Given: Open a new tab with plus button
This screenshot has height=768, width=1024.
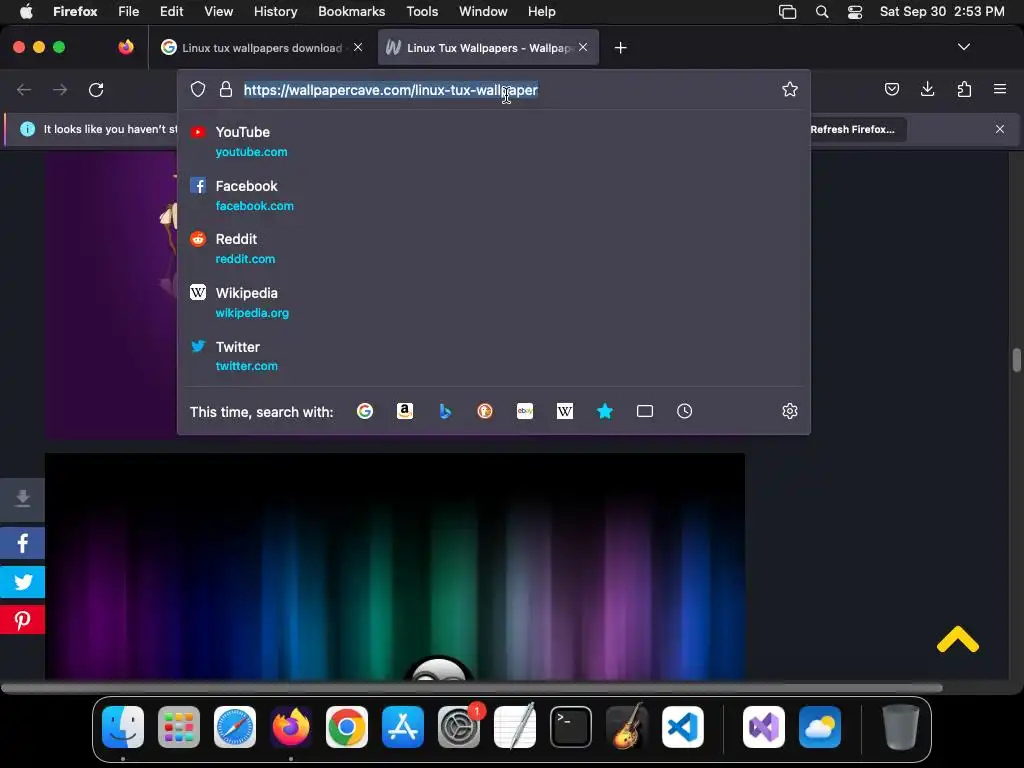Looking at the screenshot, I should [x=620, y=48].
